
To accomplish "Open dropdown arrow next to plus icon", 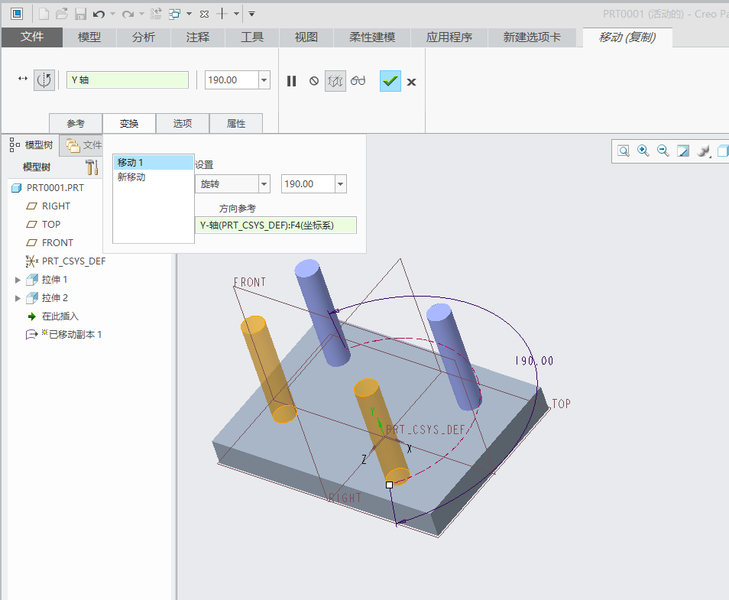I will (x=237, y=14).
